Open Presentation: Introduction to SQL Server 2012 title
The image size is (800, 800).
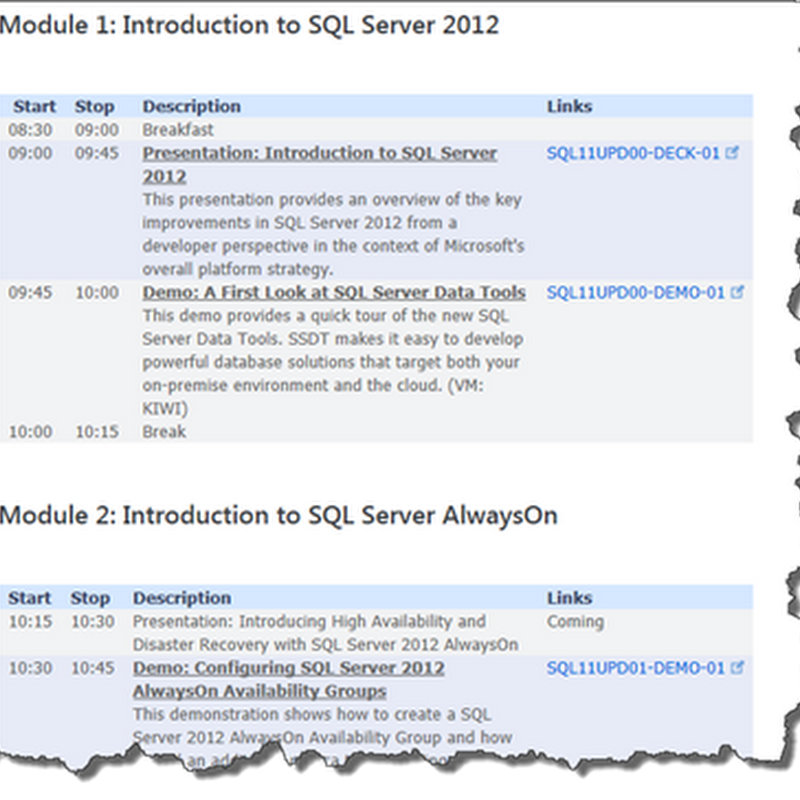click(320, 165)
